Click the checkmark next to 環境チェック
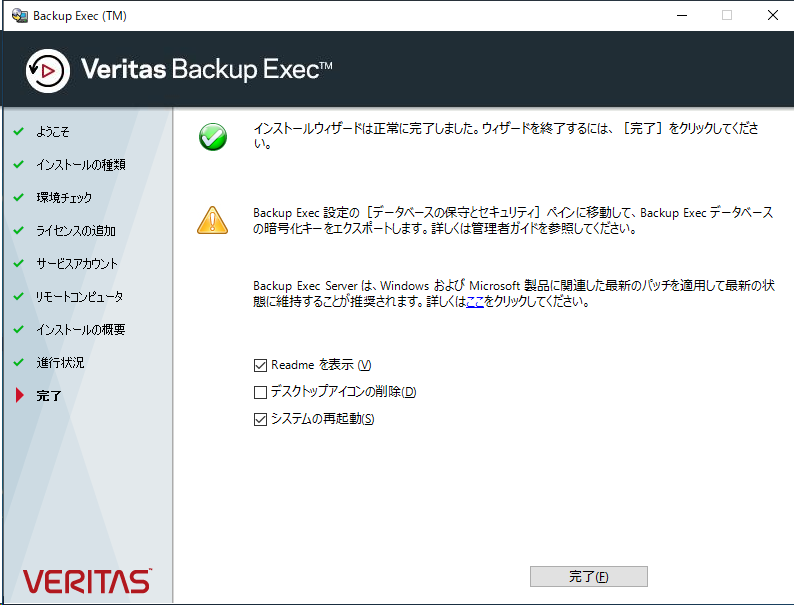This screenshot has width=794, height=605. 19,197
